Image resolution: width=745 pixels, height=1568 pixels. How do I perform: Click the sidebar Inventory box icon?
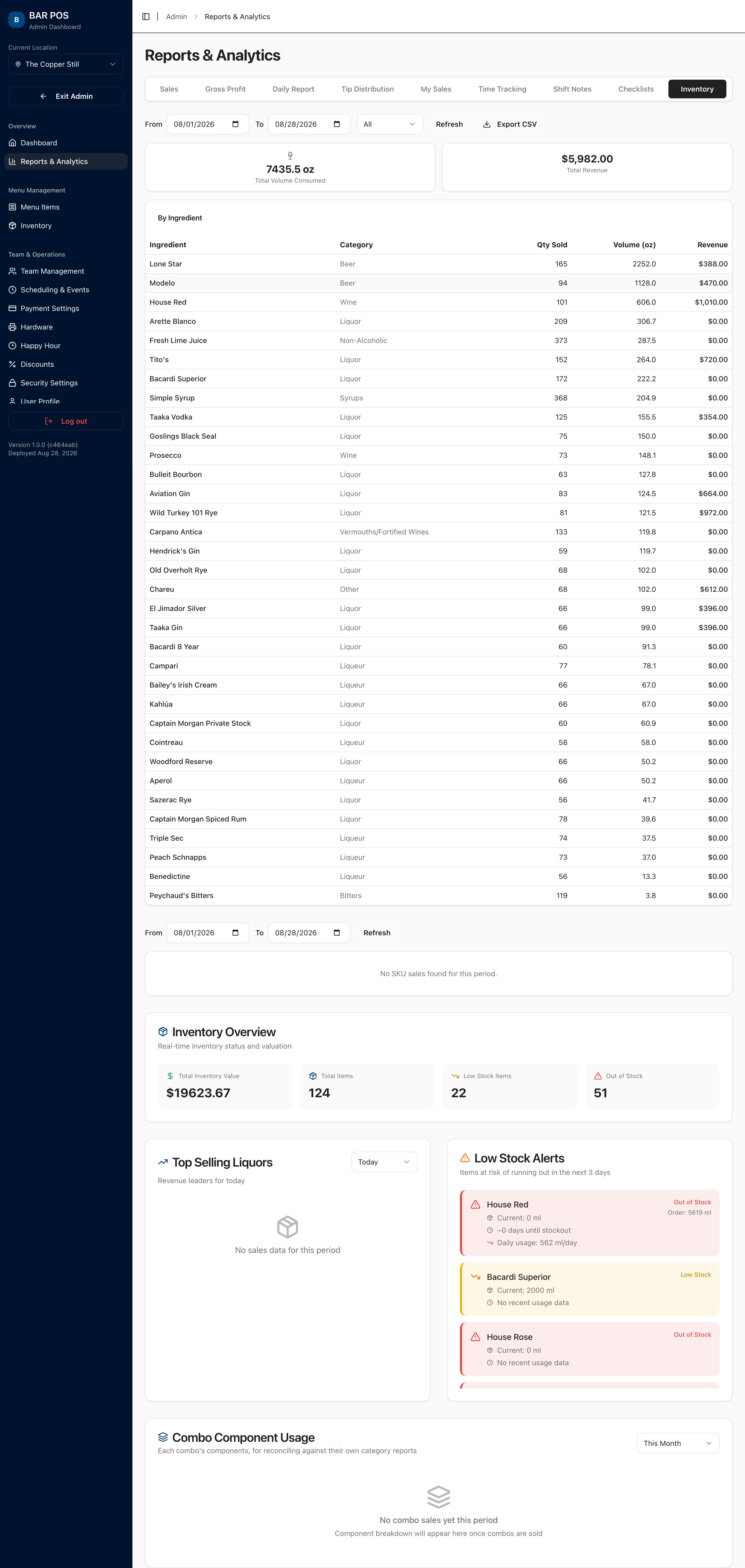click(12, 226)
